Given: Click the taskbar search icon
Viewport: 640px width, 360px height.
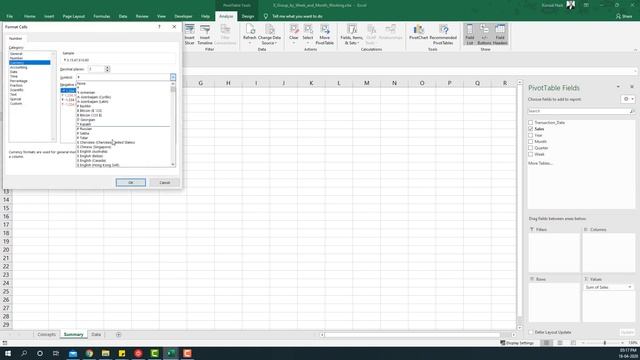Looking at the screenshot, I should (x=24, y=353).
